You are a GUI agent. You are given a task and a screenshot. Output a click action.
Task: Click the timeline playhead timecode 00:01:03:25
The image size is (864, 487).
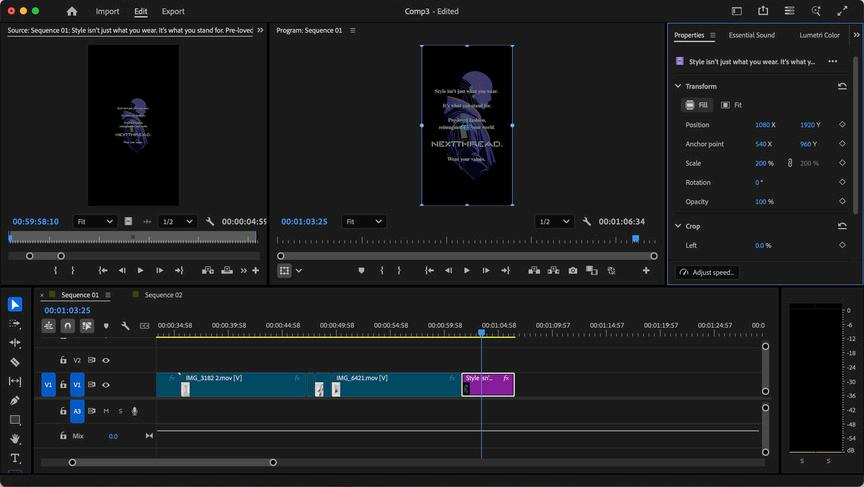pos(67,310)
